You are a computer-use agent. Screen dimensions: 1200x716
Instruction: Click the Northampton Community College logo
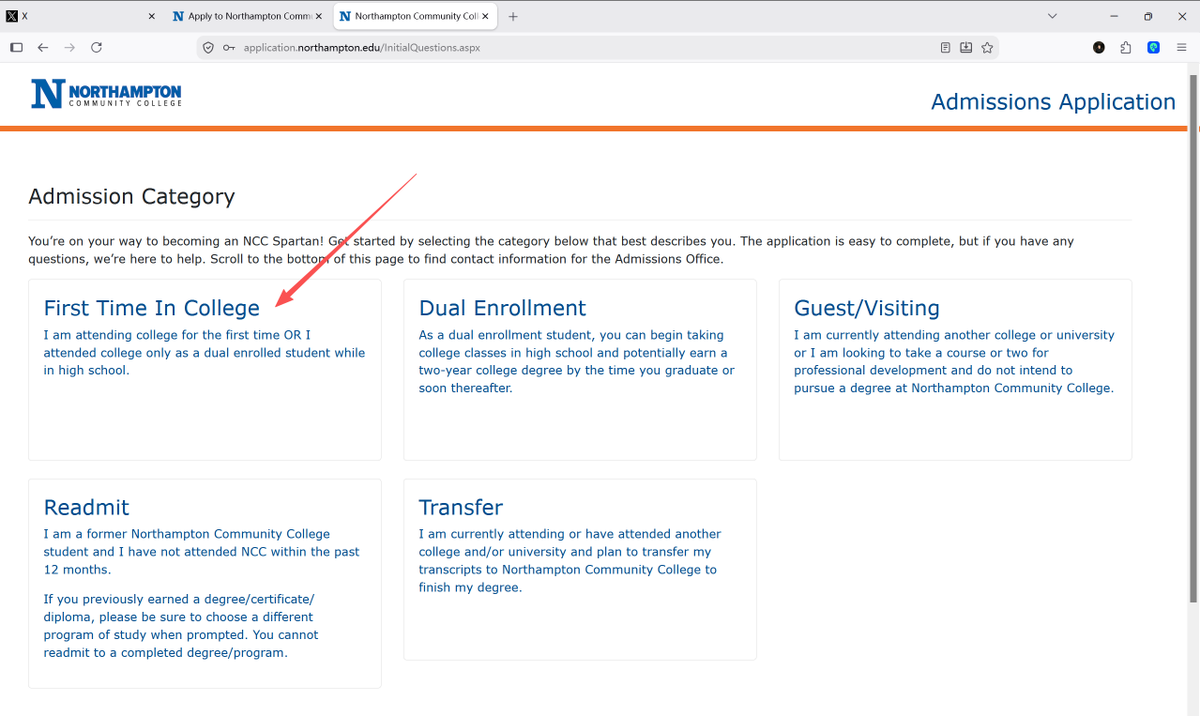coord(107,93)
